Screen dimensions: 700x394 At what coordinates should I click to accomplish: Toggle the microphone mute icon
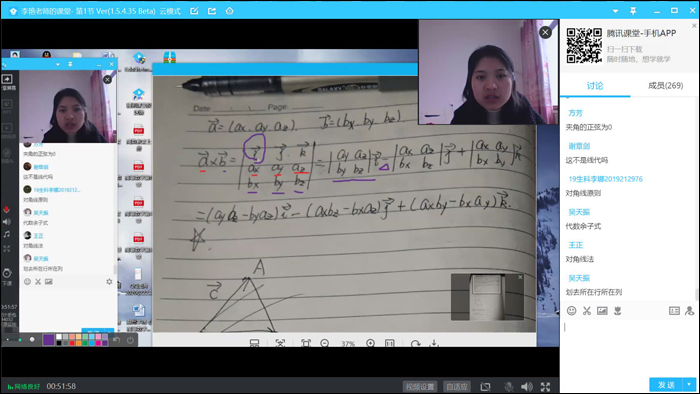[508, 387]
